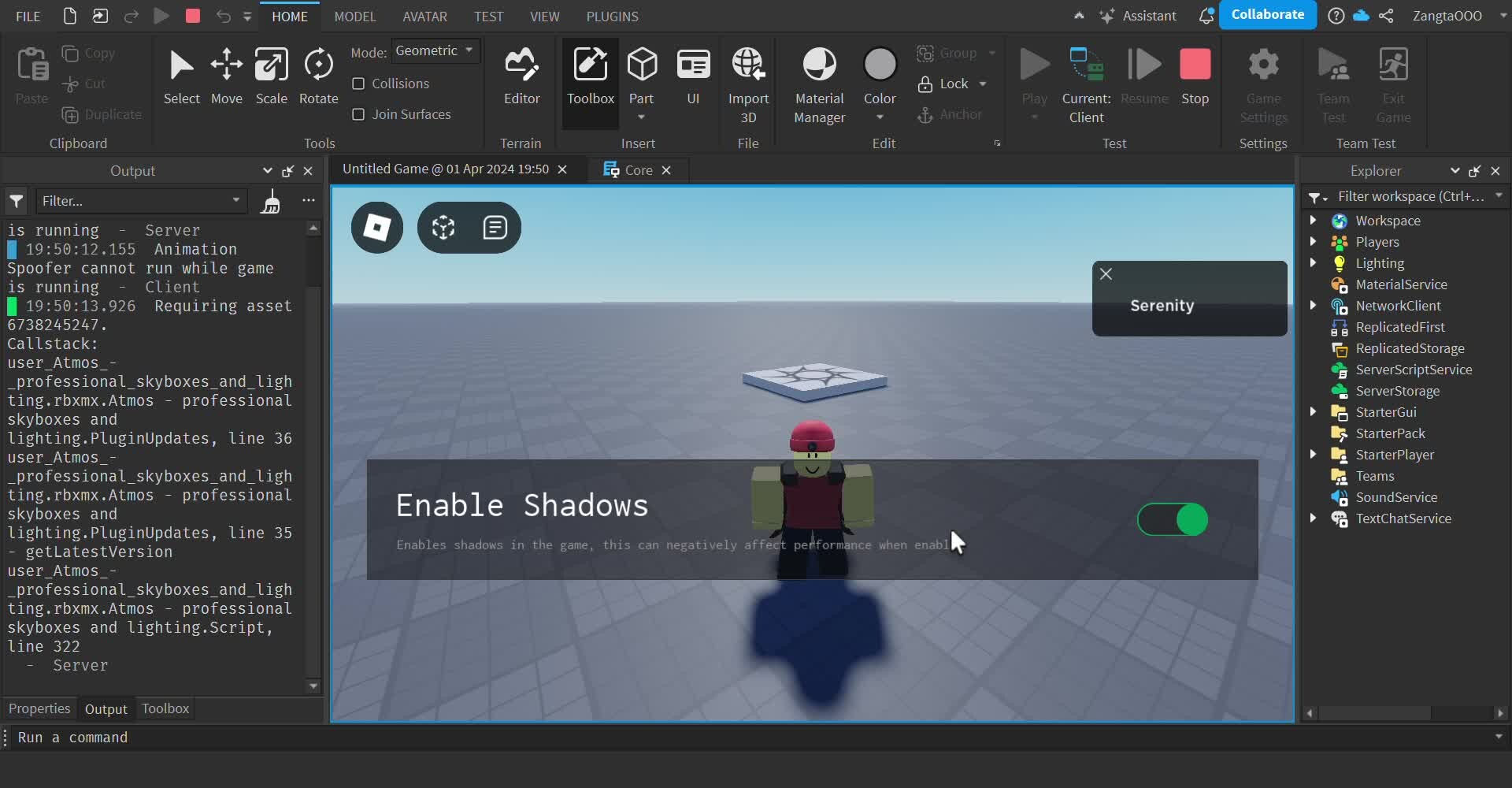Open the Color picker in Edit group
The width and height of the screenshot is (1512, 788).
click(x=880, y=75)
